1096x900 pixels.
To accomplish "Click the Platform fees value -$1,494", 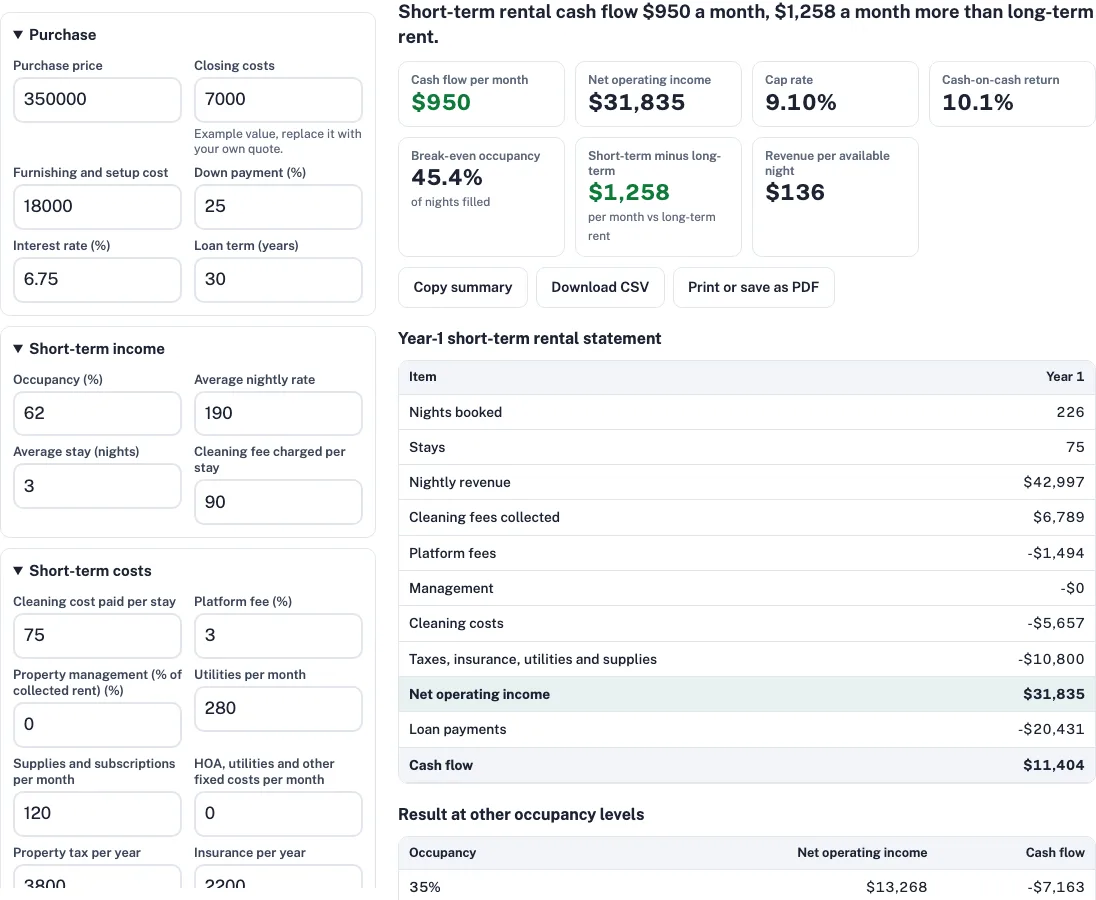I will coord(1055,553).
